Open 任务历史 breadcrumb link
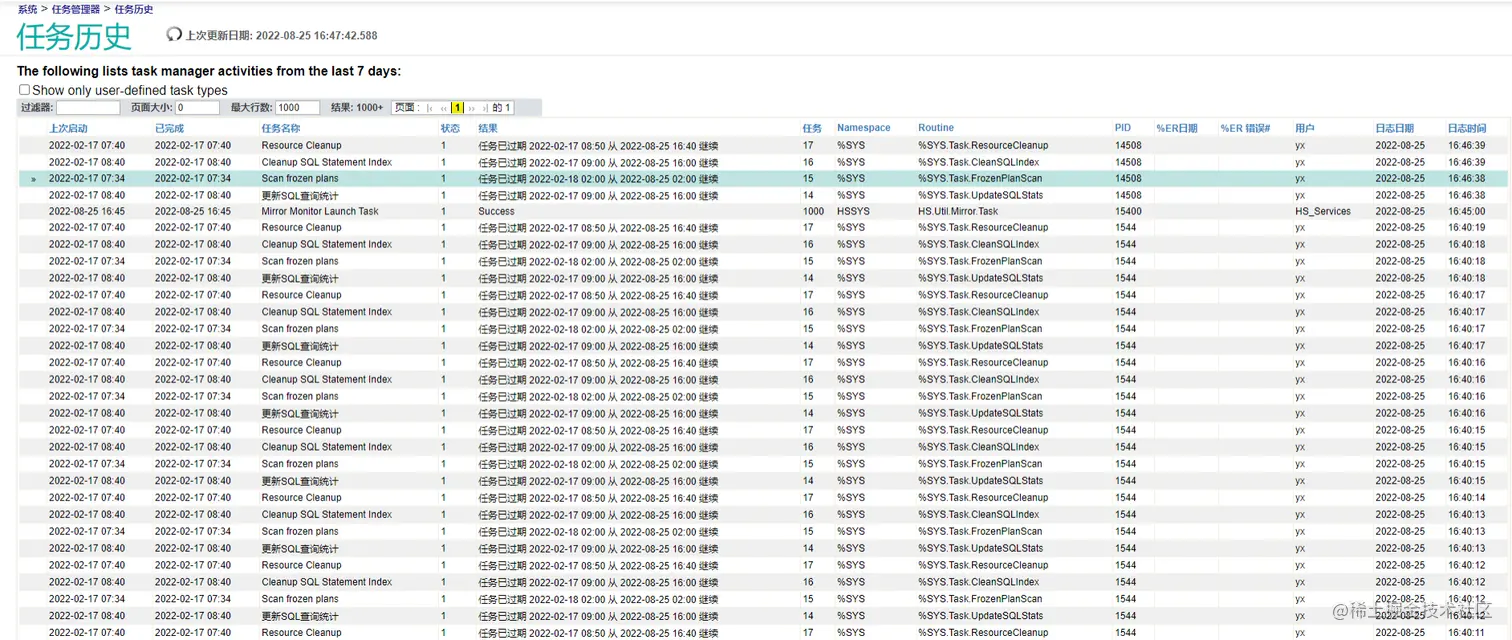 click(134, 9)
